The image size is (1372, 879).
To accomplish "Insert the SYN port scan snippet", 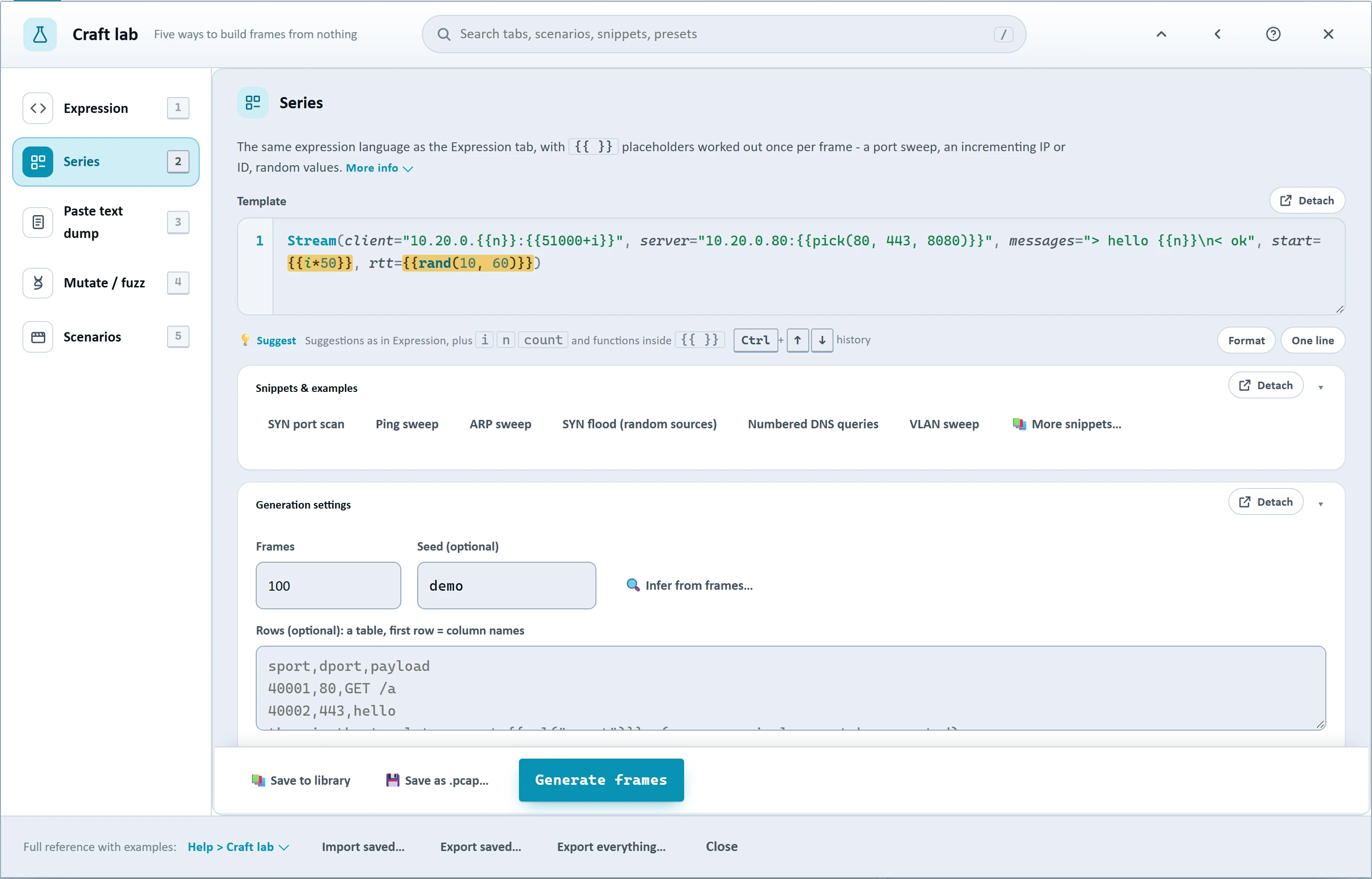I will (306, 424).
